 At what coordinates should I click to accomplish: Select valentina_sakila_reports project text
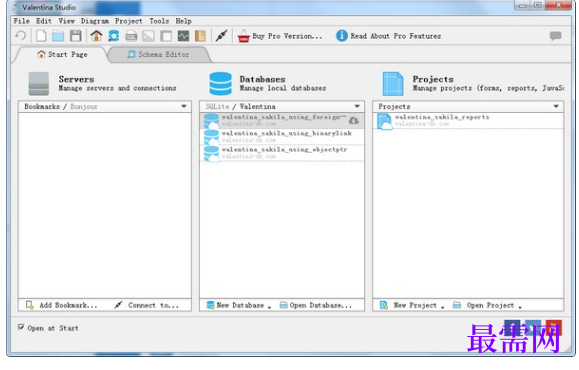click(442, 117)
